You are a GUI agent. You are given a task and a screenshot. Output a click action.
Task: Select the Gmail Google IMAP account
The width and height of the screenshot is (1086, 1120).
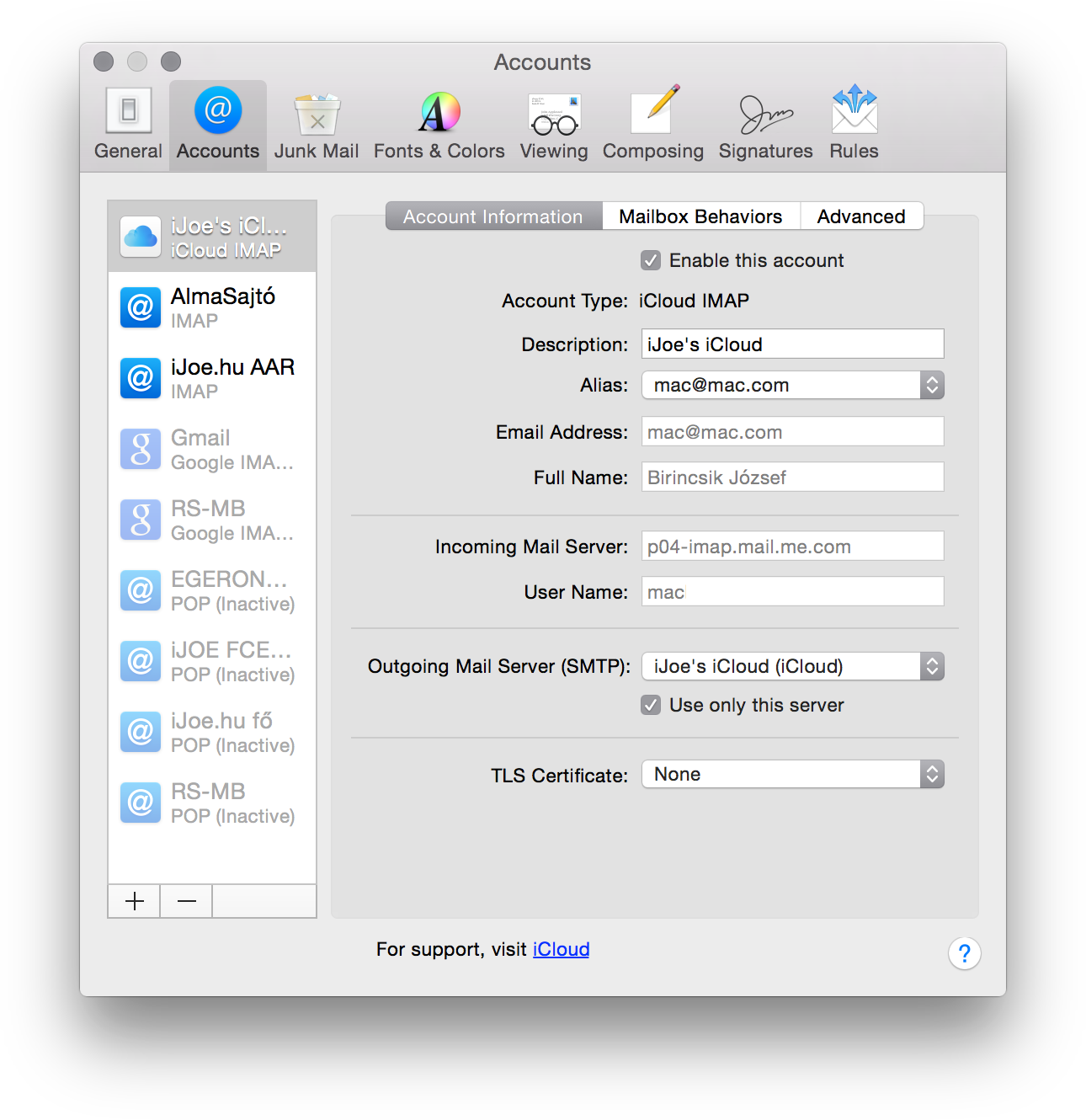click(212, 449)
